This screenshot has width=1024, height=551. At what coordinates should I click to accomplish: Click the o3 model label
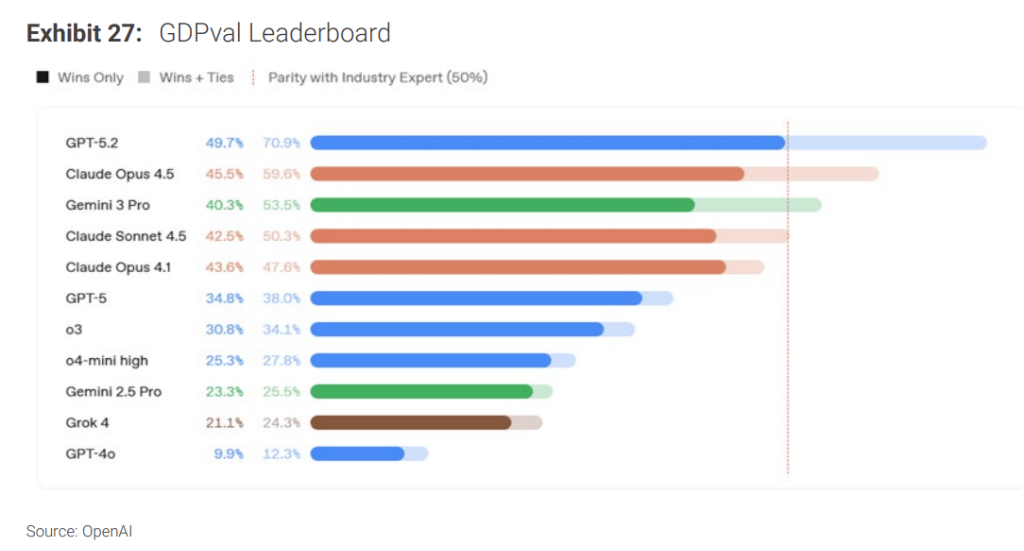74,329
